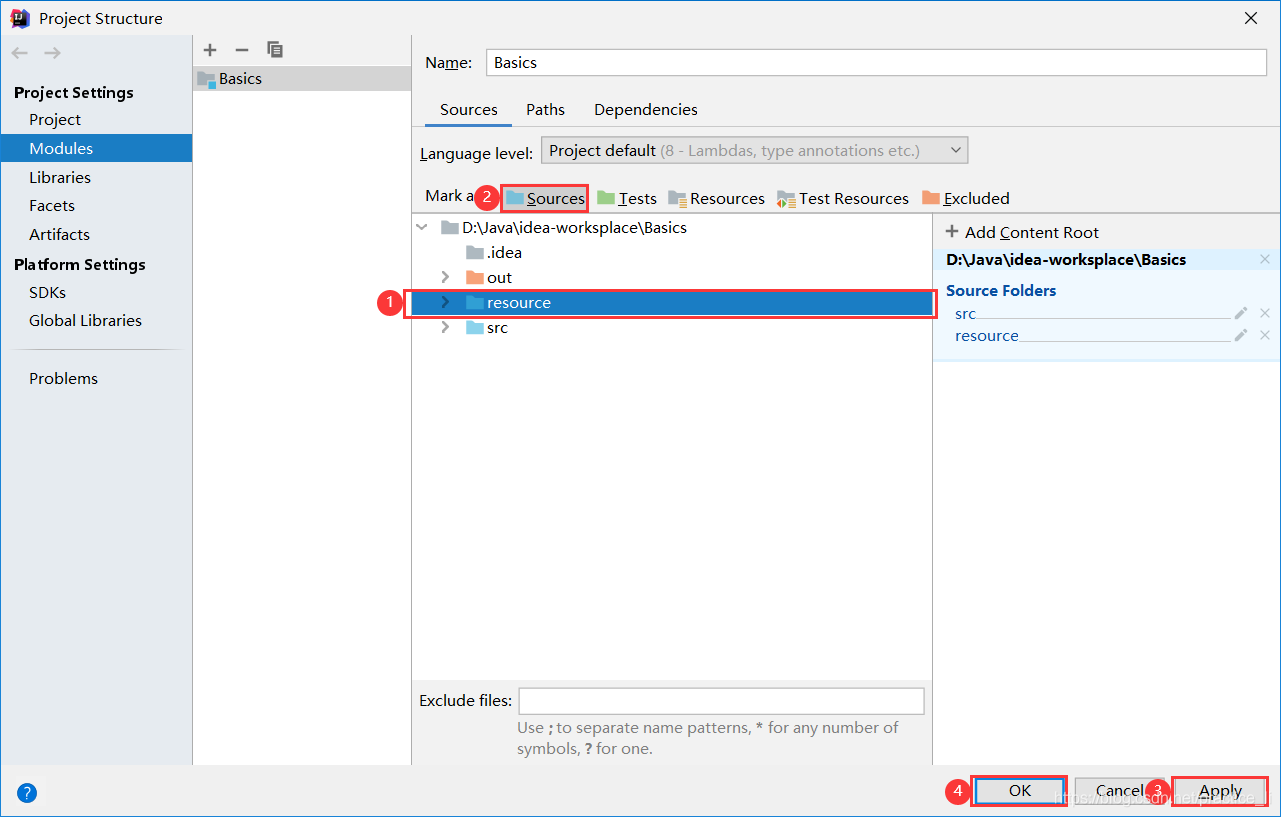The height and width of the screenshot is (817, 1281).
Task: Open the Paths tab
Action: [x=546, y=109]
